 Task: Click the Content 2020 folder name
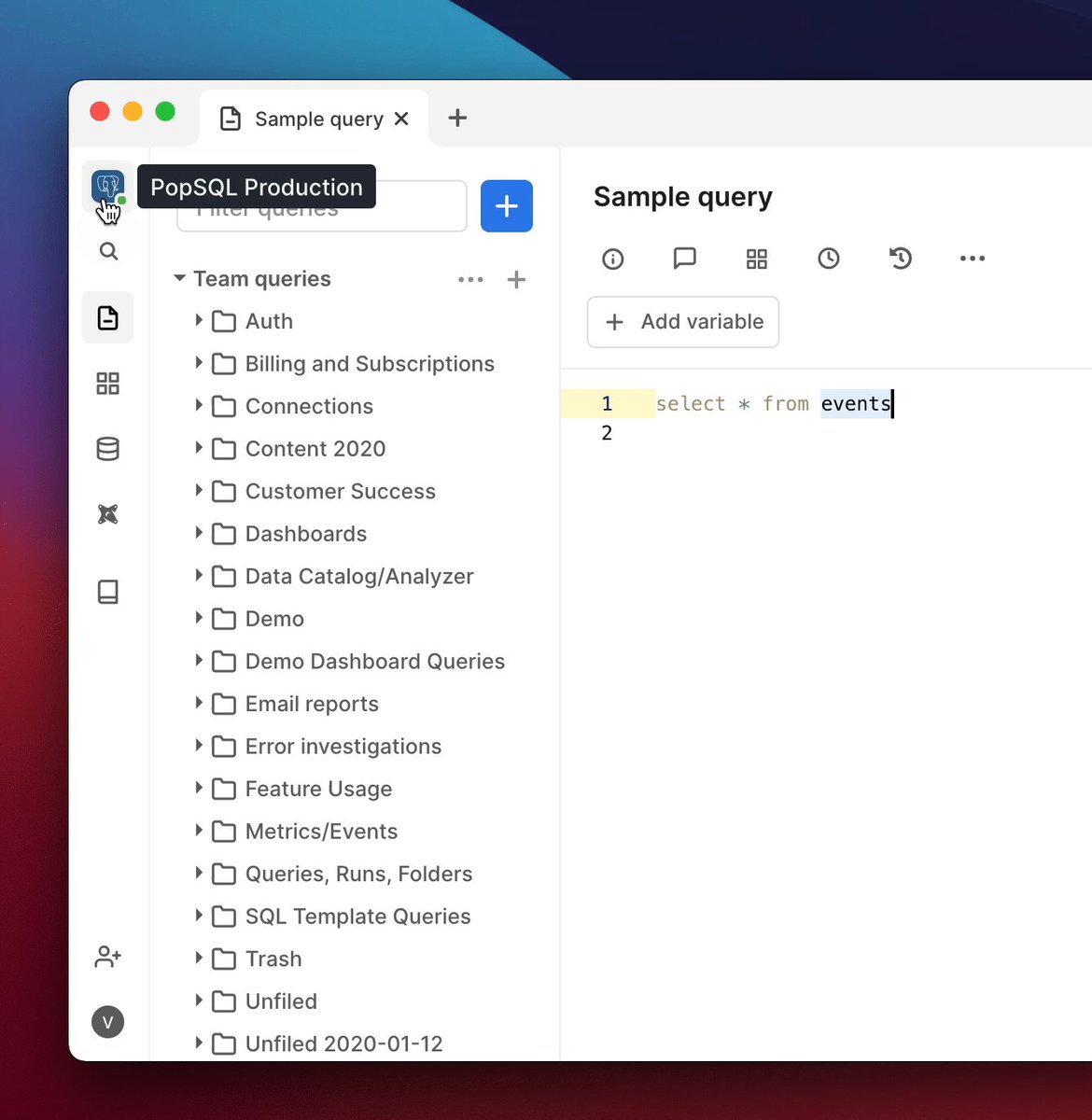[x=315, y=449]
